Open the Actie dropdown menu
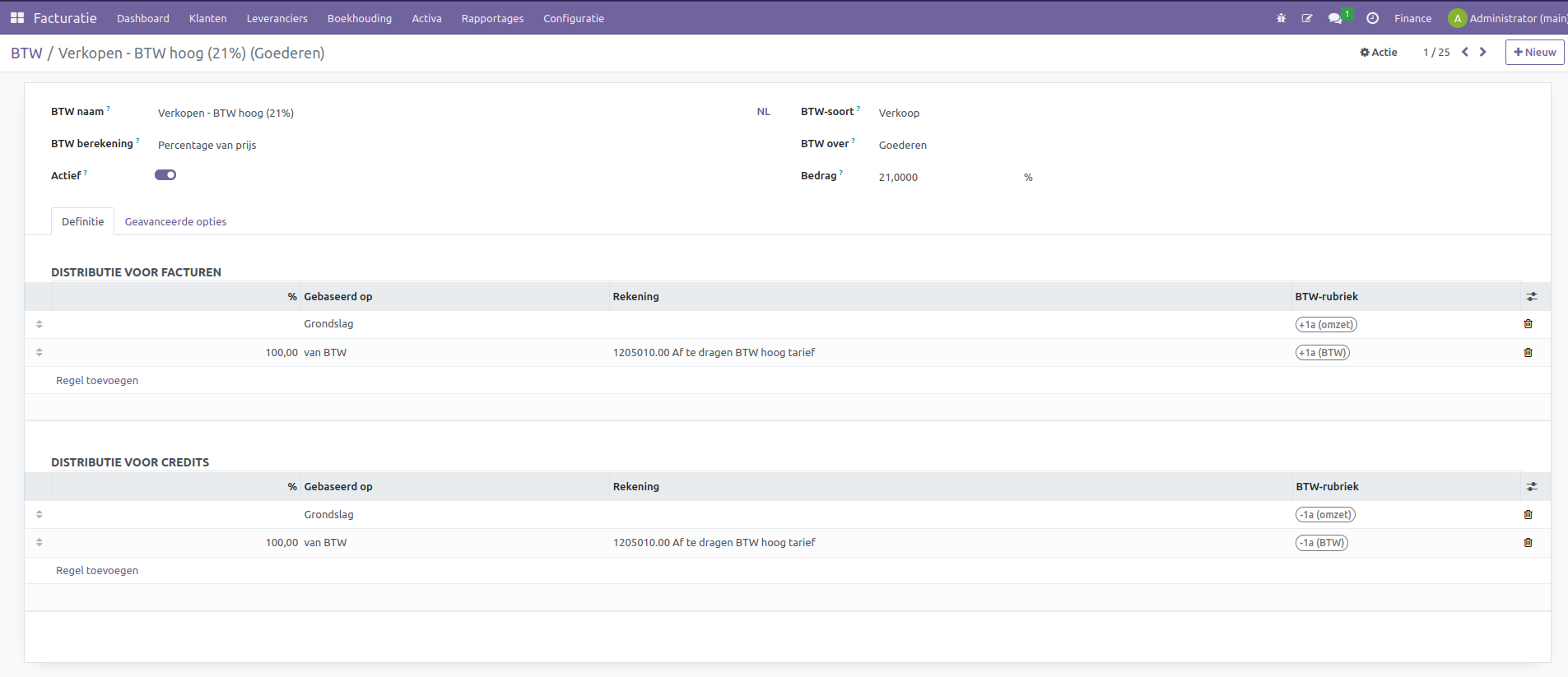The image size is (1568, 677). (x=1379, y=53)
